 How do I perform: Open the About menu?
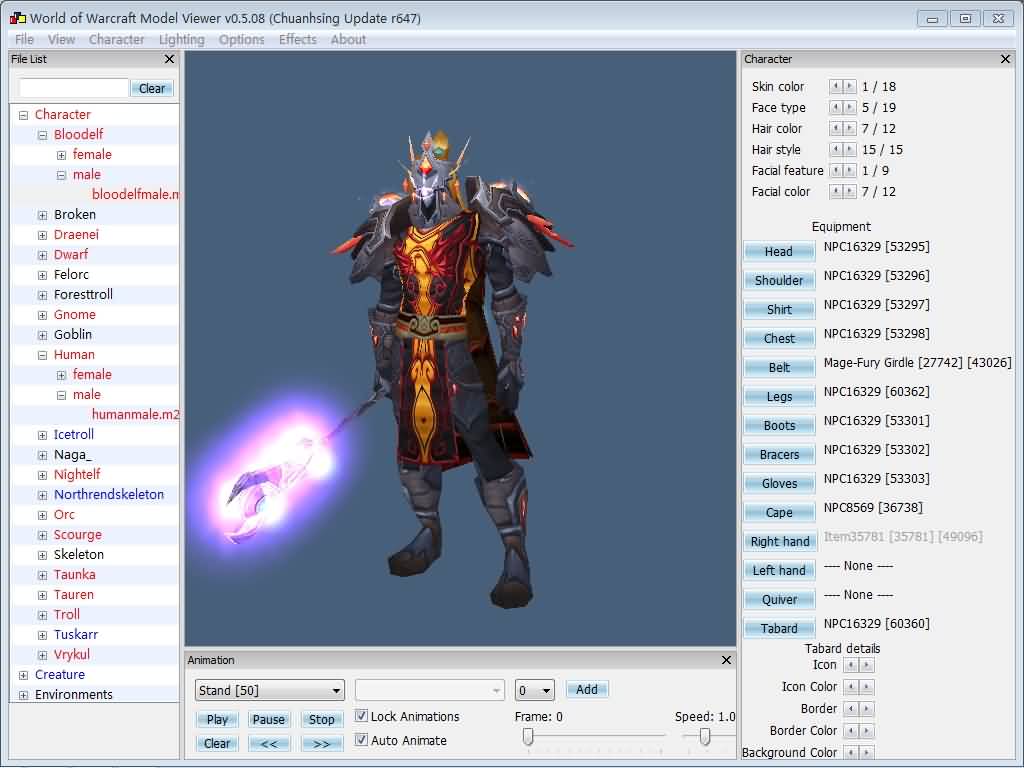[348, 39]
